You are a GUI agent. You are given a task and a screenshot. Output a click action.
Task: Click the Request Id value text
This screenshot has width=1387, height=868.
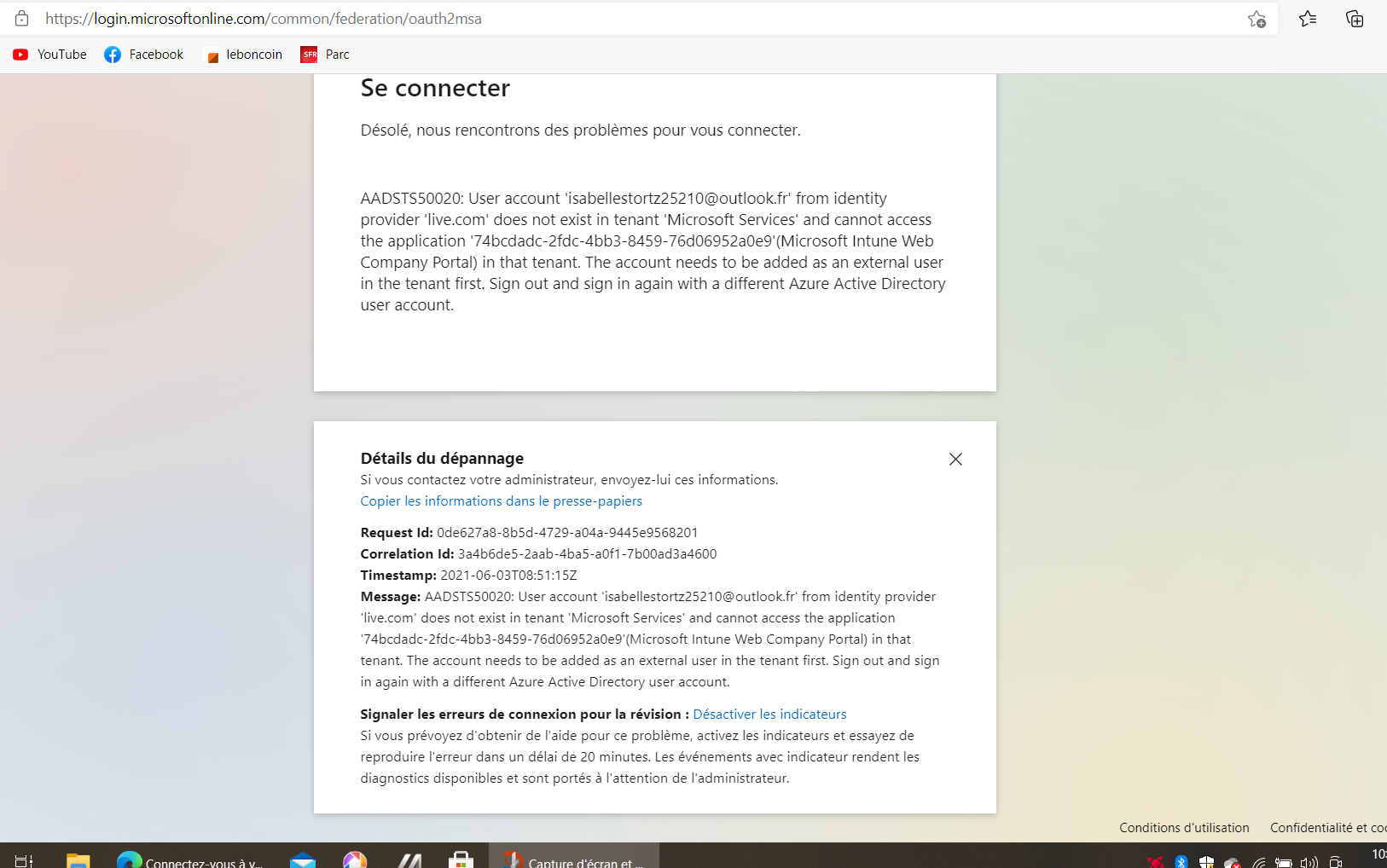(x=567, y=533)
